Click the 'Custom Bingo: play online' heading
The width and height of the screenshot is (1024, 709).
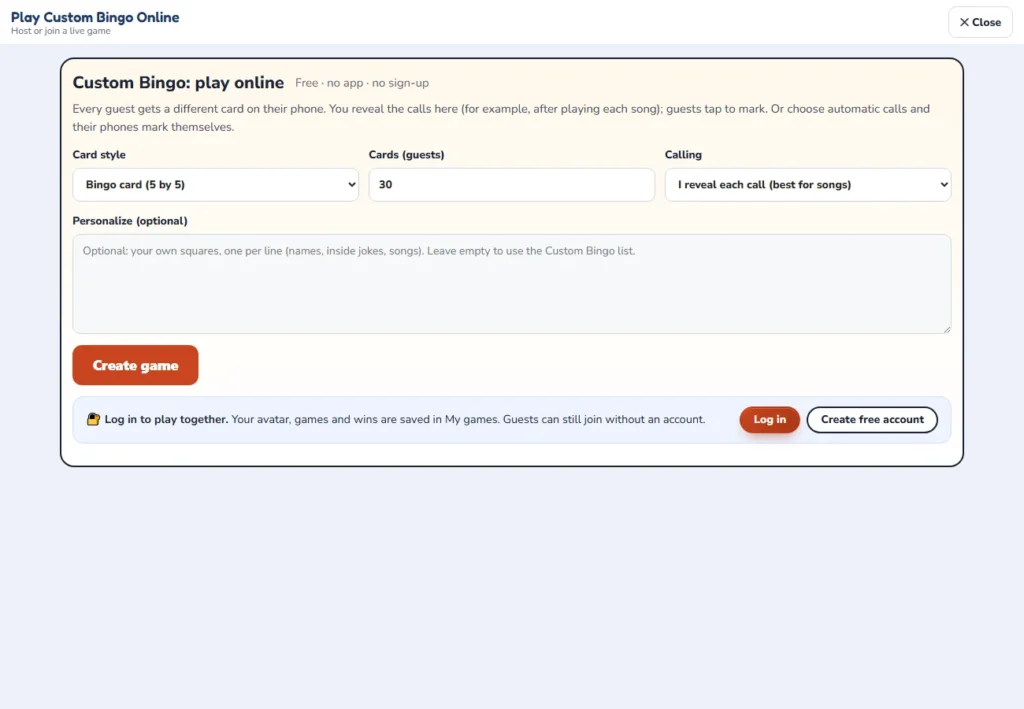tap(178, 82)
